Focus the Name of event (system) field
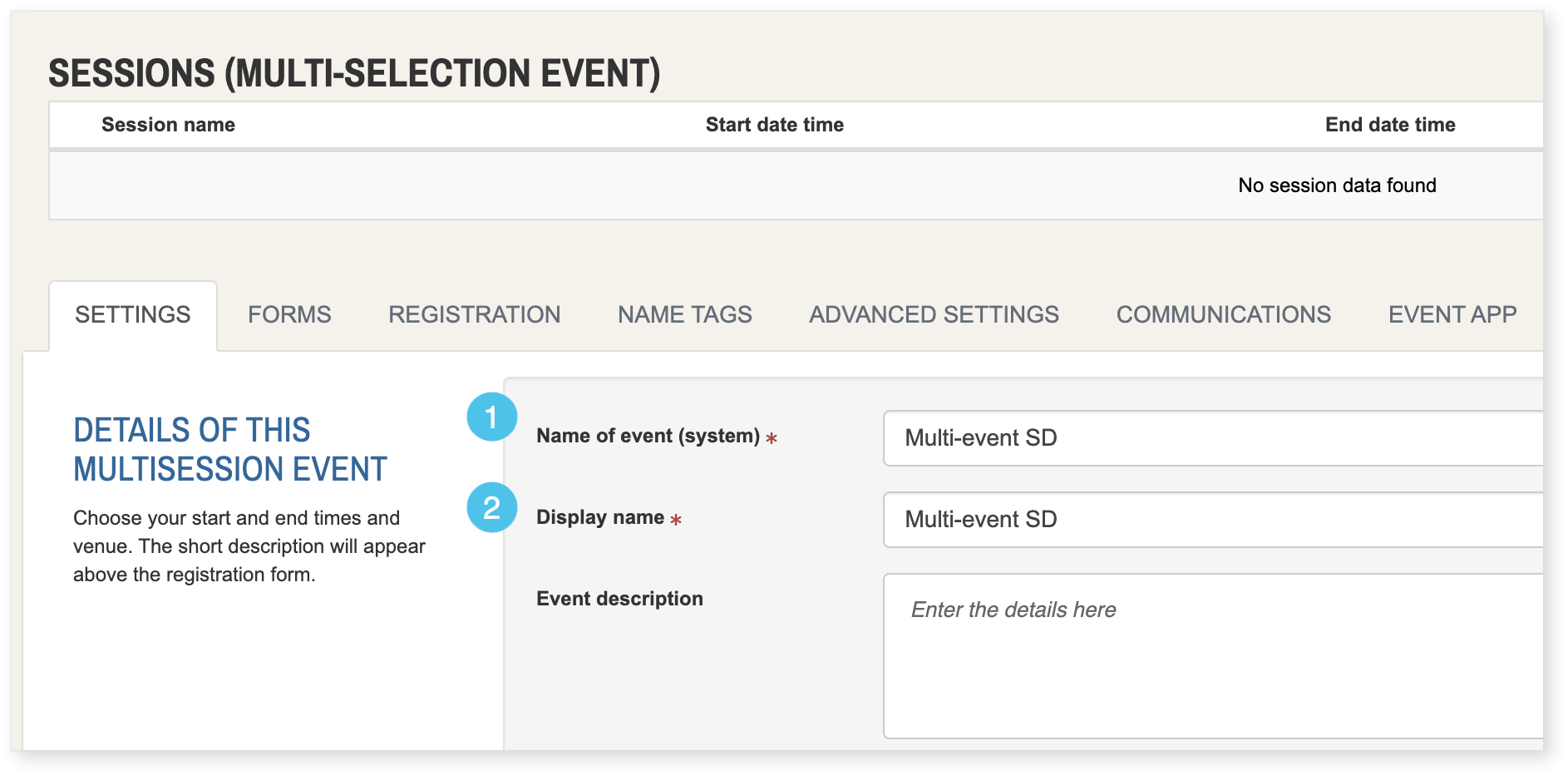This screenshot has height=775, width=1568. (1212, 438)
